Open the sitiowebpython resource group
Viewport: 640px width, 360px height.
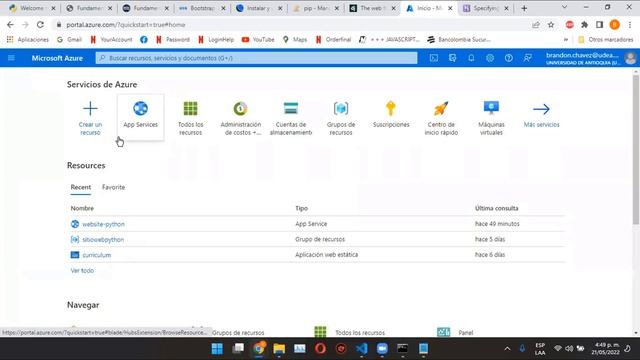[x=103, y=240]
